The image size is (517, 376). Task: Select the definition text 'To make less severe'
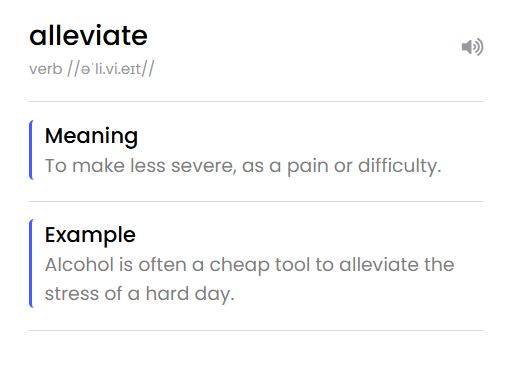pos(141,166)
